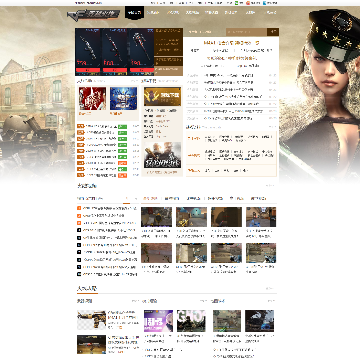Open soldier thumbnail with large white letters
The image size is (360, 360).
click(191, 321)
